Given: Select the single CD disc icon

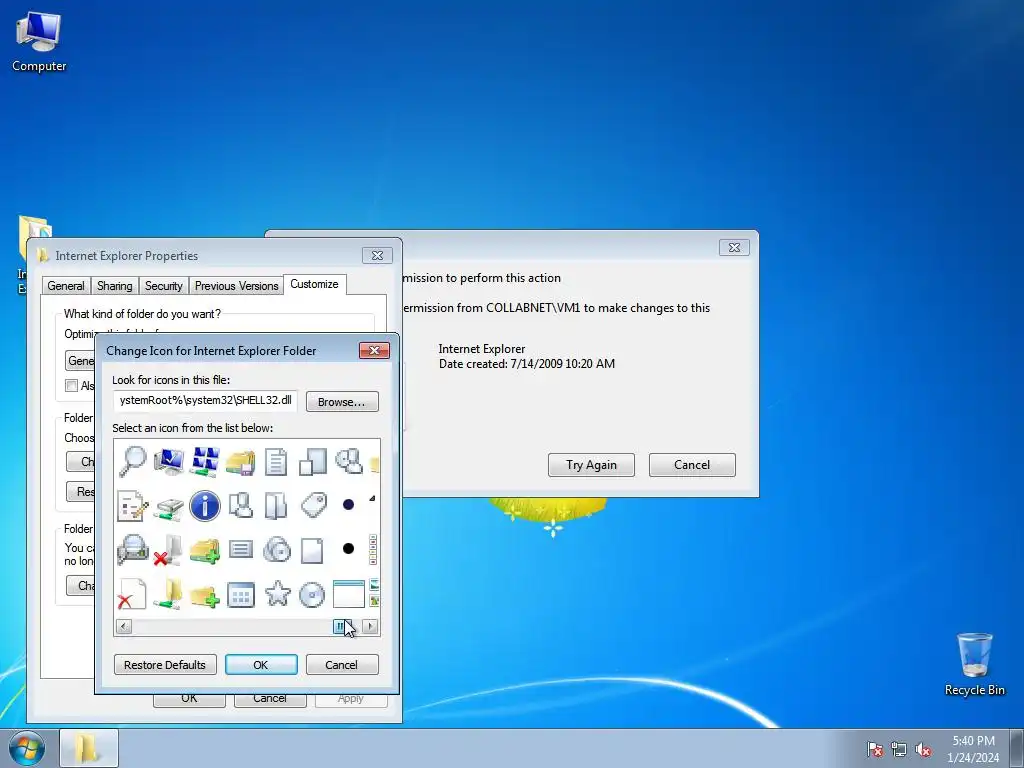Looking at the screenshot, I should click(312, 595).
